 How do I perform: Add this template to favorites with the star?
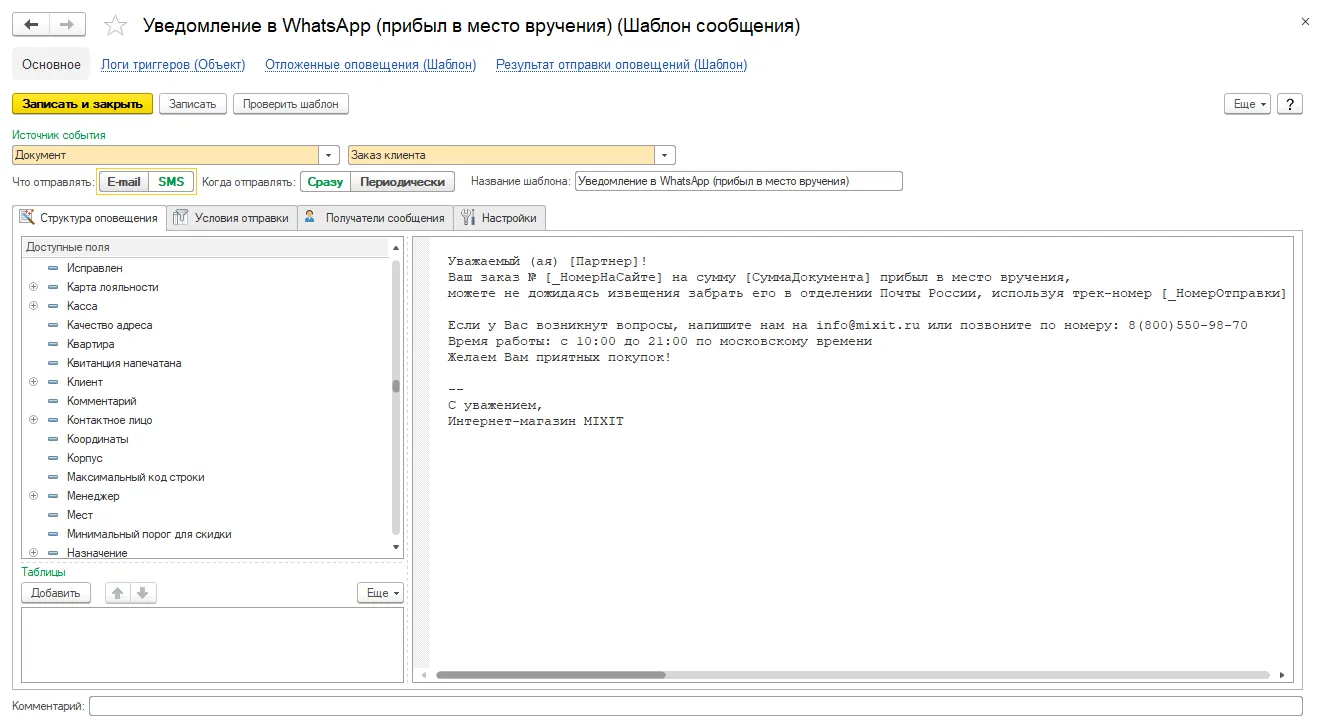click(116, 26)
